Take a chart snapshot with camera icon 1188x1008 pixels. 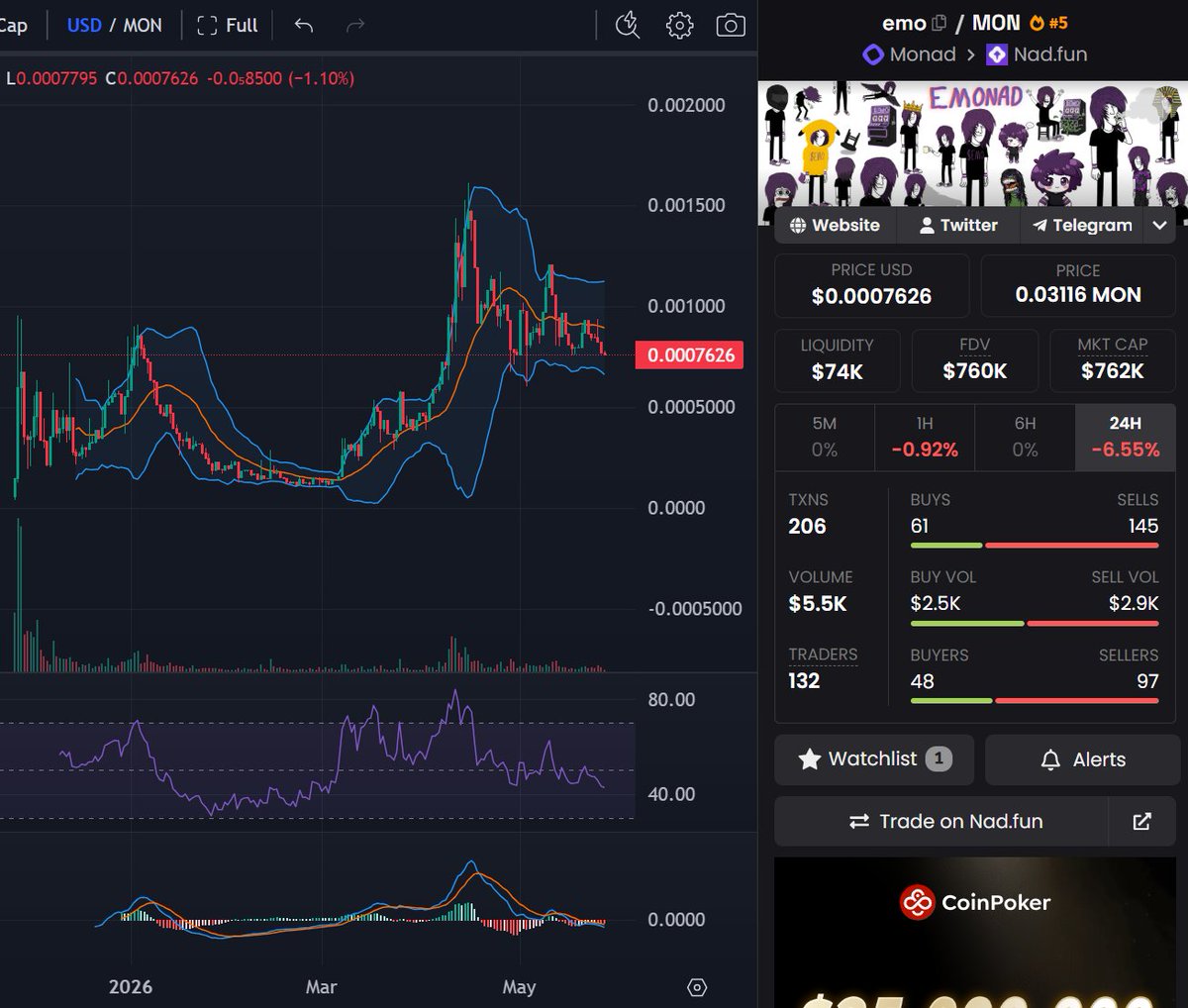[x=731, y=26]
